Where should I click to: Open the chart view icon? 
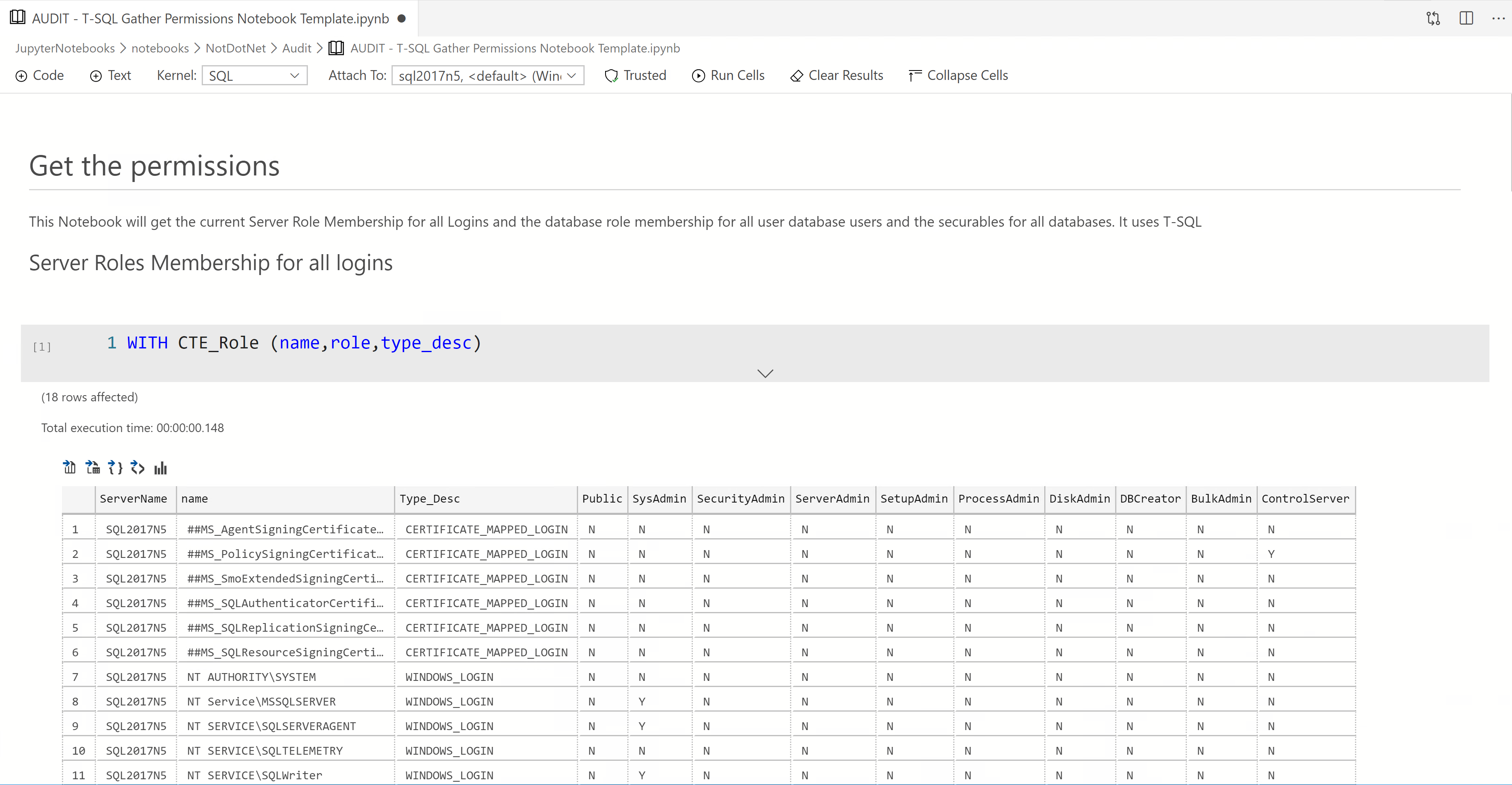[160, 468]
